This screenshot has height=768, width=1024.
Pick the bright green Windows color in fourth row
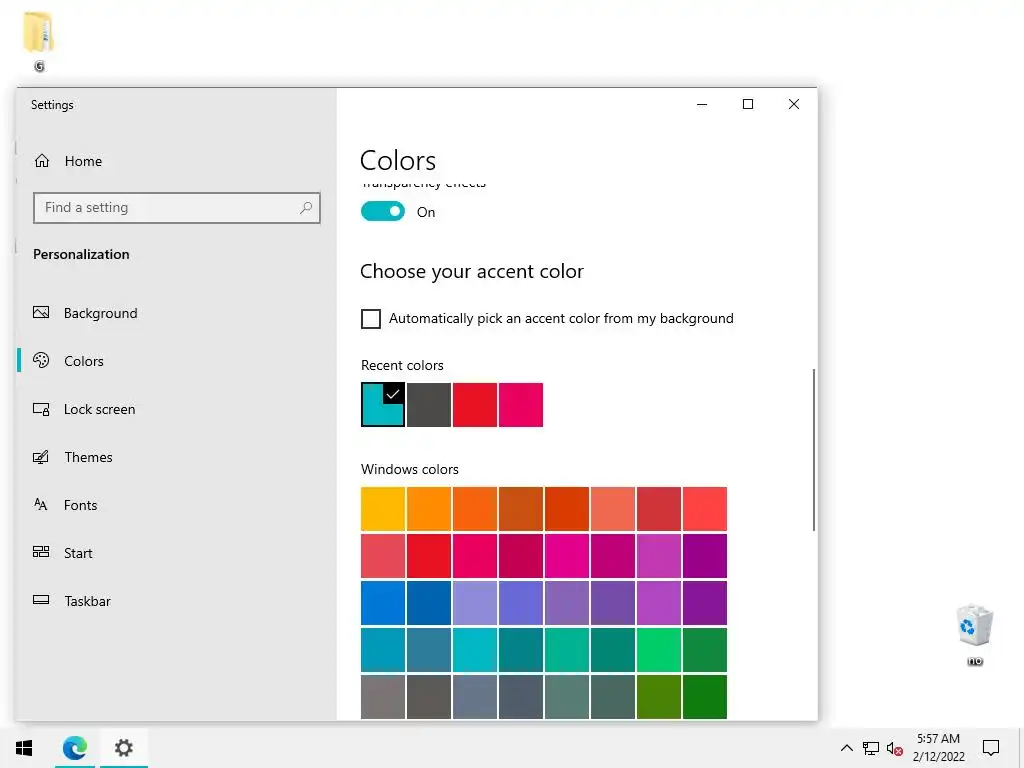[658, 650]
